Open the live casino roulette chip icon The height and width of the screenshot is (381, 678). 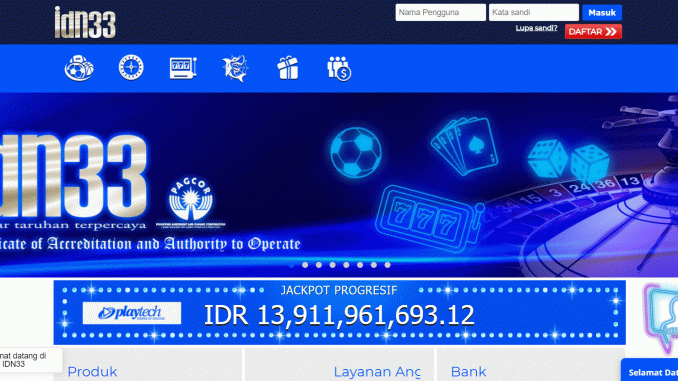coord(131,67)
